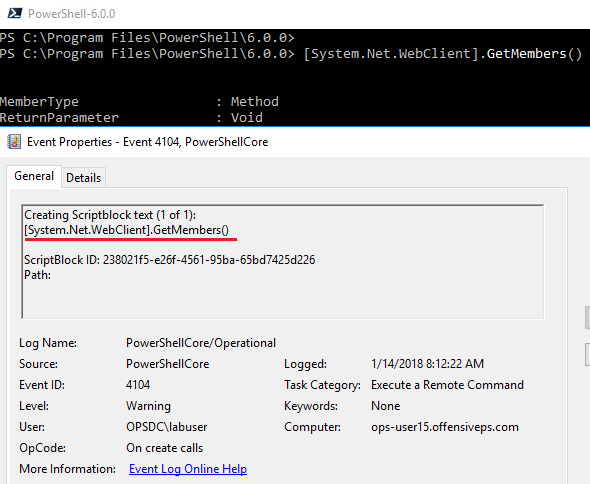The width and height of the screenshot is (590, 484).
Task: Switch to the Details tab
Action: [84, 178]
